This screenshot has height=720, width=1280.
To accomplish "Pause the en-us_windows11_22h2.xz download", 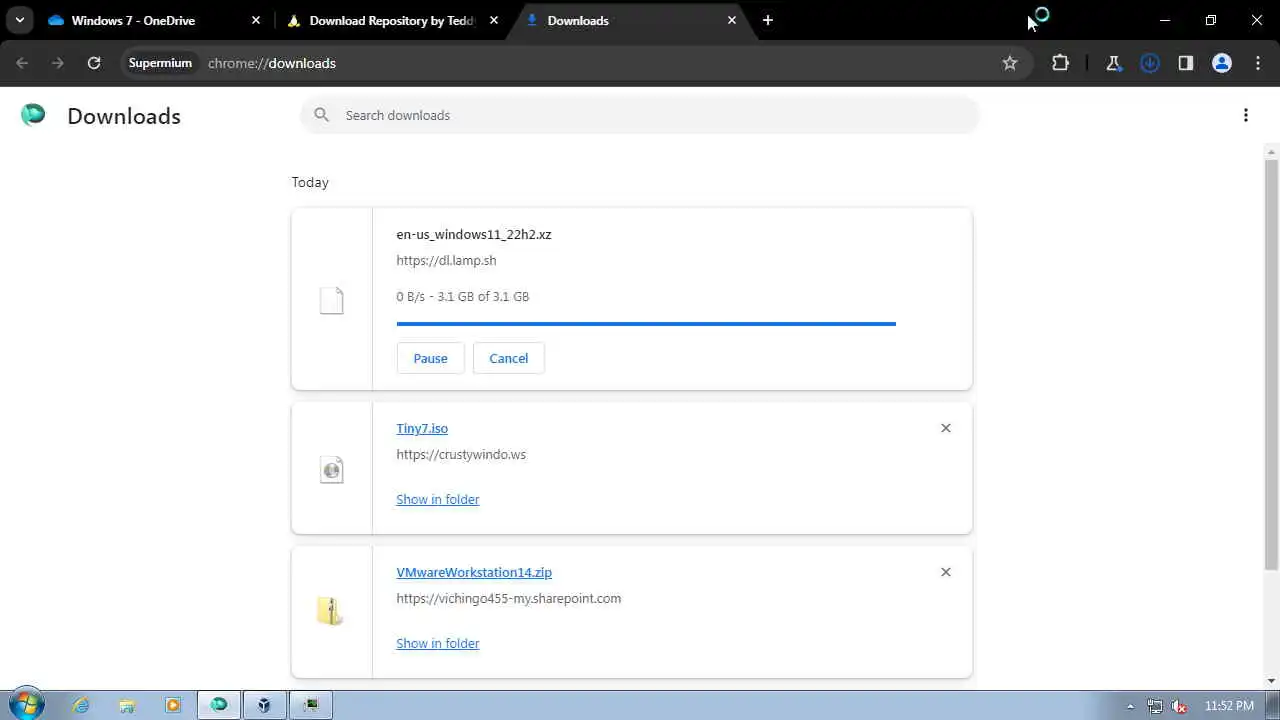I will [430, 358].
